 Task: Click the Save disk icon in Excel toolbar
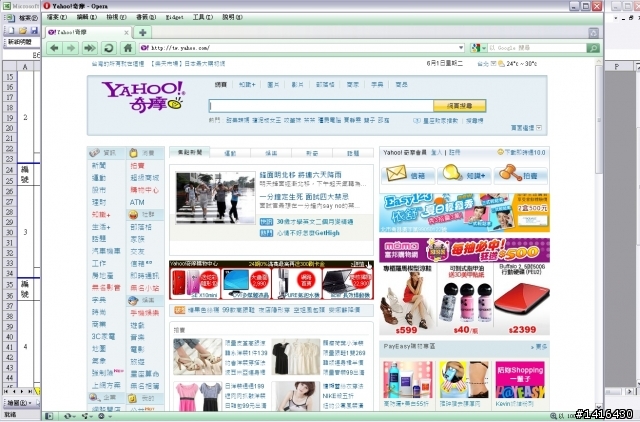pos(34,30)
